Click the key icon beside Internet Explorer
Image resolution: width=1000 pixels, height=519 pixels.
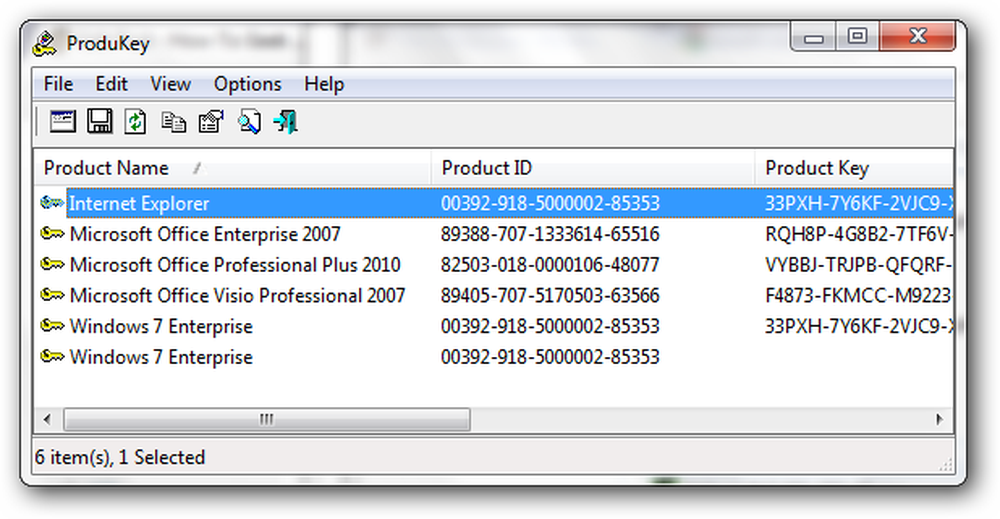[x=52, y=203]
